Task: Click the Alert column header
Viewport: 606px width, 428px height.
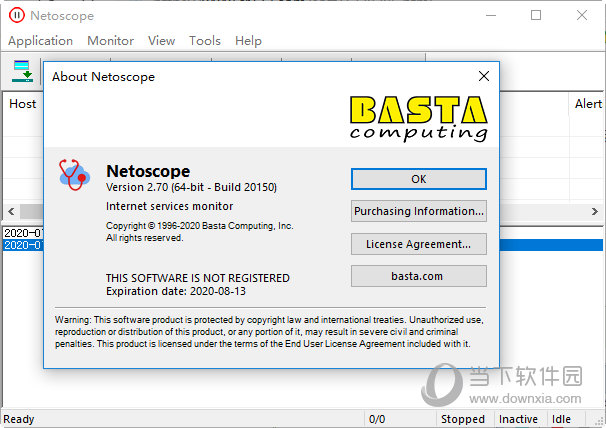Action: (587, 104)
